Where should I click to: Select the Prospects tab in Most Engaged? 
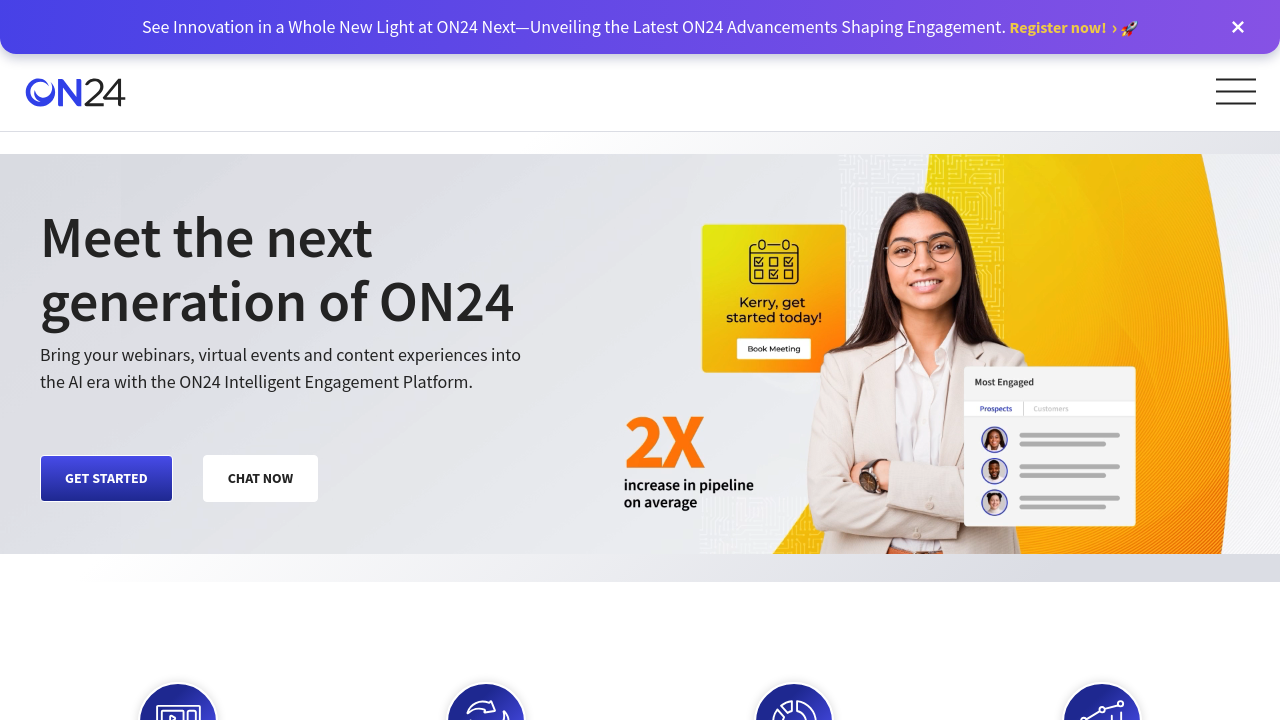995,409
